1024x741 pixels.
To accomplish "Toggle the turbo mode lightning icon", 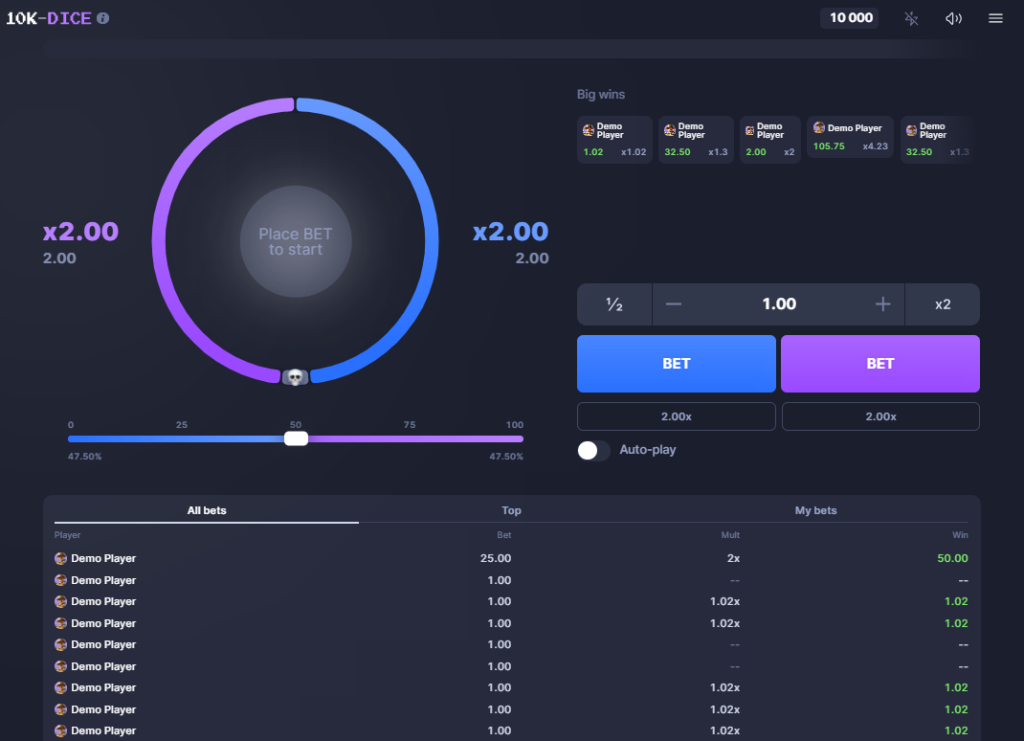I will click(x=911, y=17).
